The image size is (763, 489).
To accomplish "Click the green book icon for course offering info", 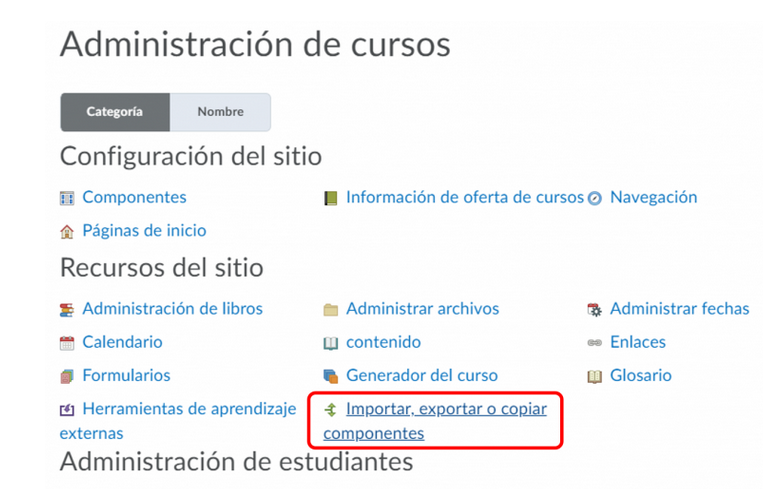I will pos(331,198).
